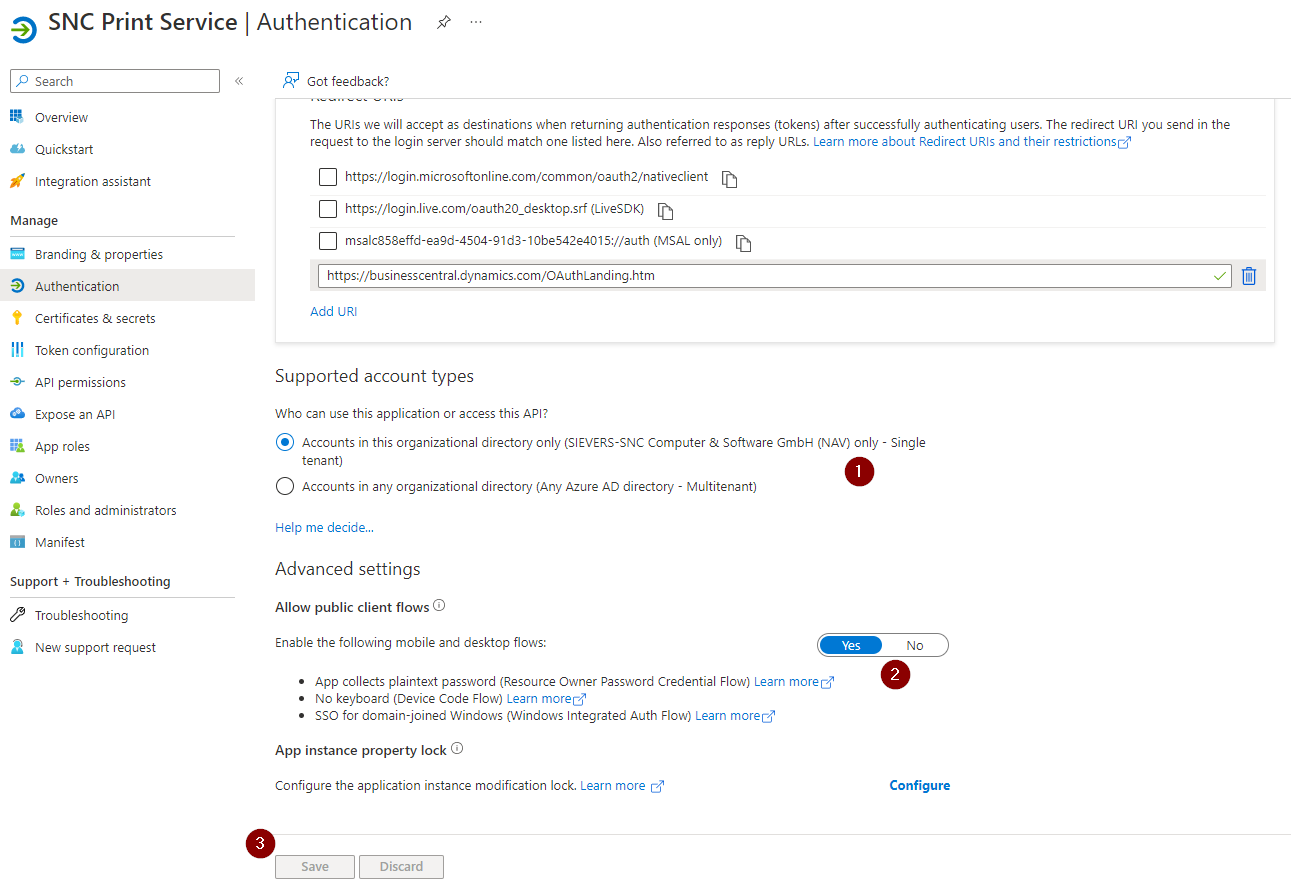Open Certificates & secrets in the menu
This screenshot has width=1291, height=887.
[x=95, y=318]
